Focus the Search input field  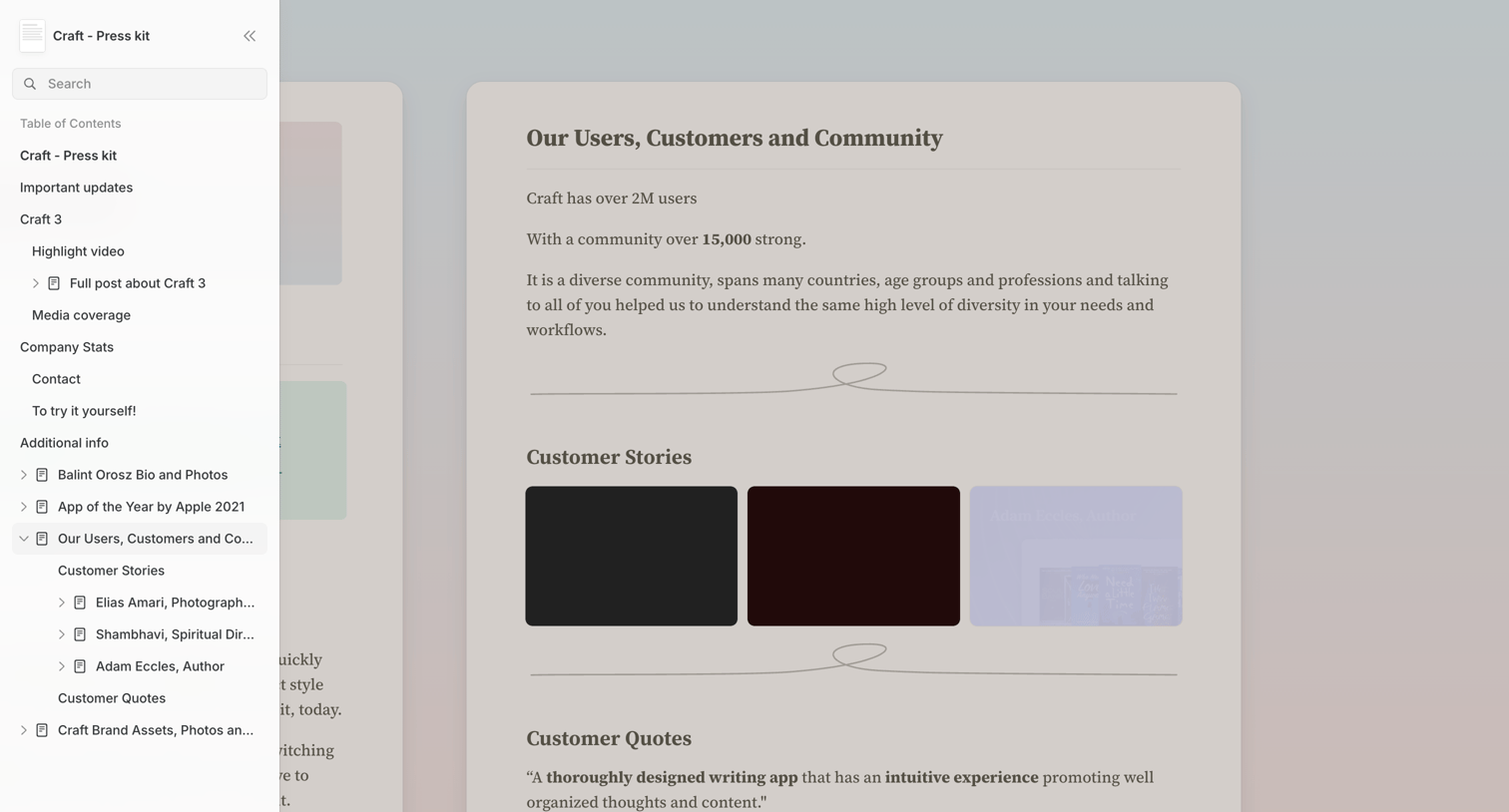(x=140, y=84)
